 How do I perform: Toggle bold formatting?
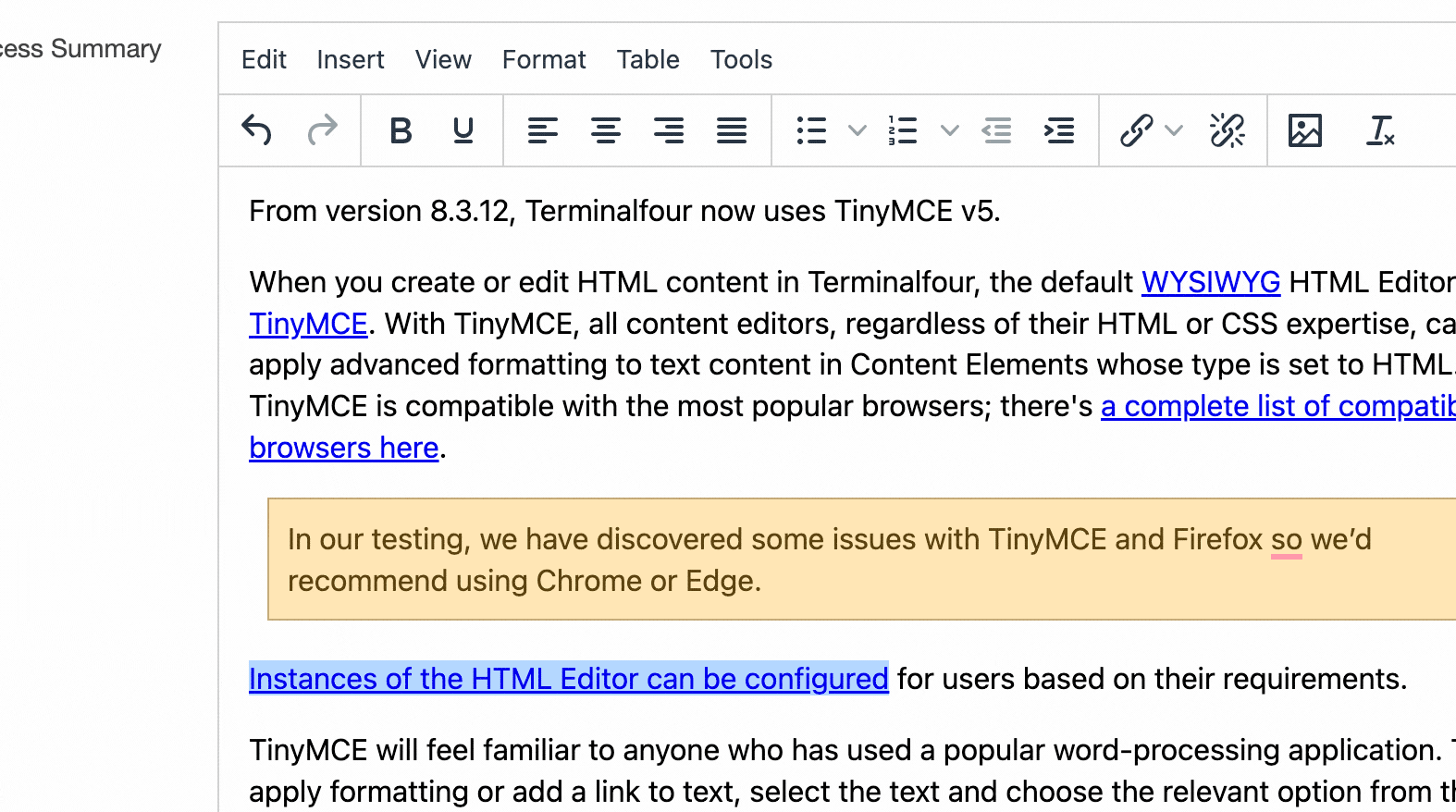[401, 130]
